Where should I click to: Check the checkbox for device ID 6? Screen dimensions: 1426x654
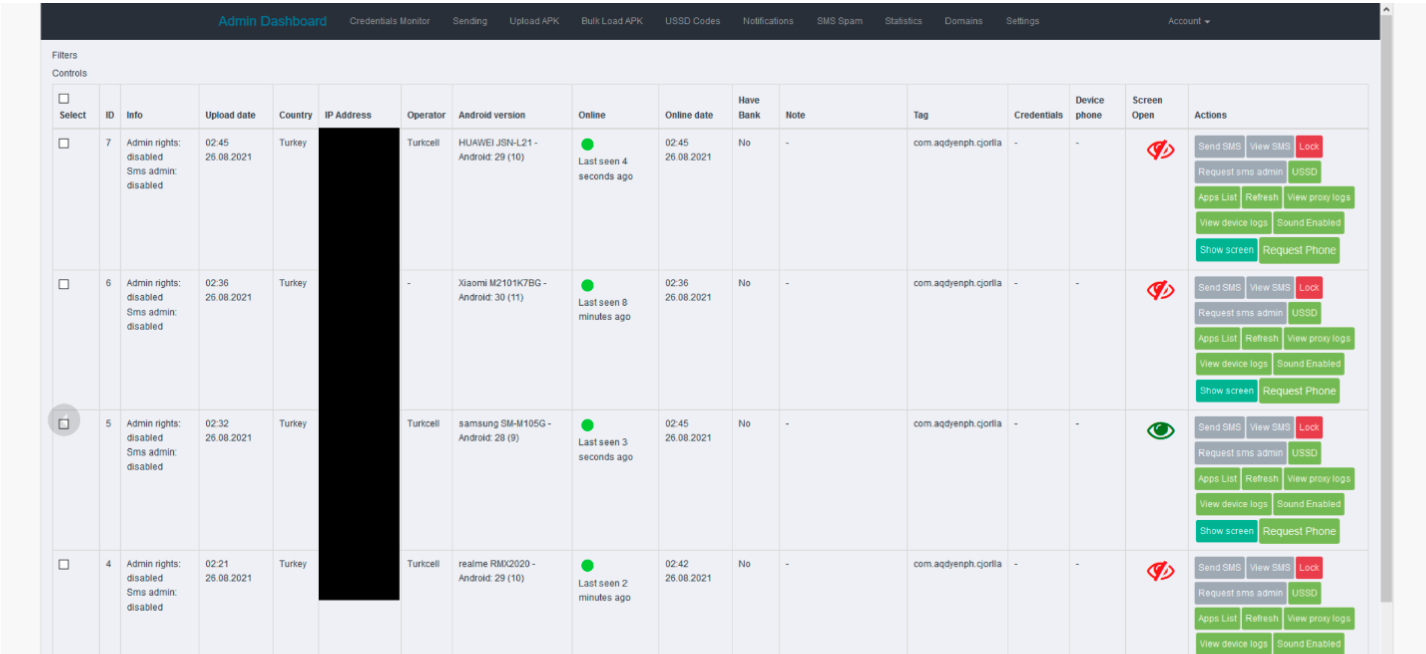(64, 284)
